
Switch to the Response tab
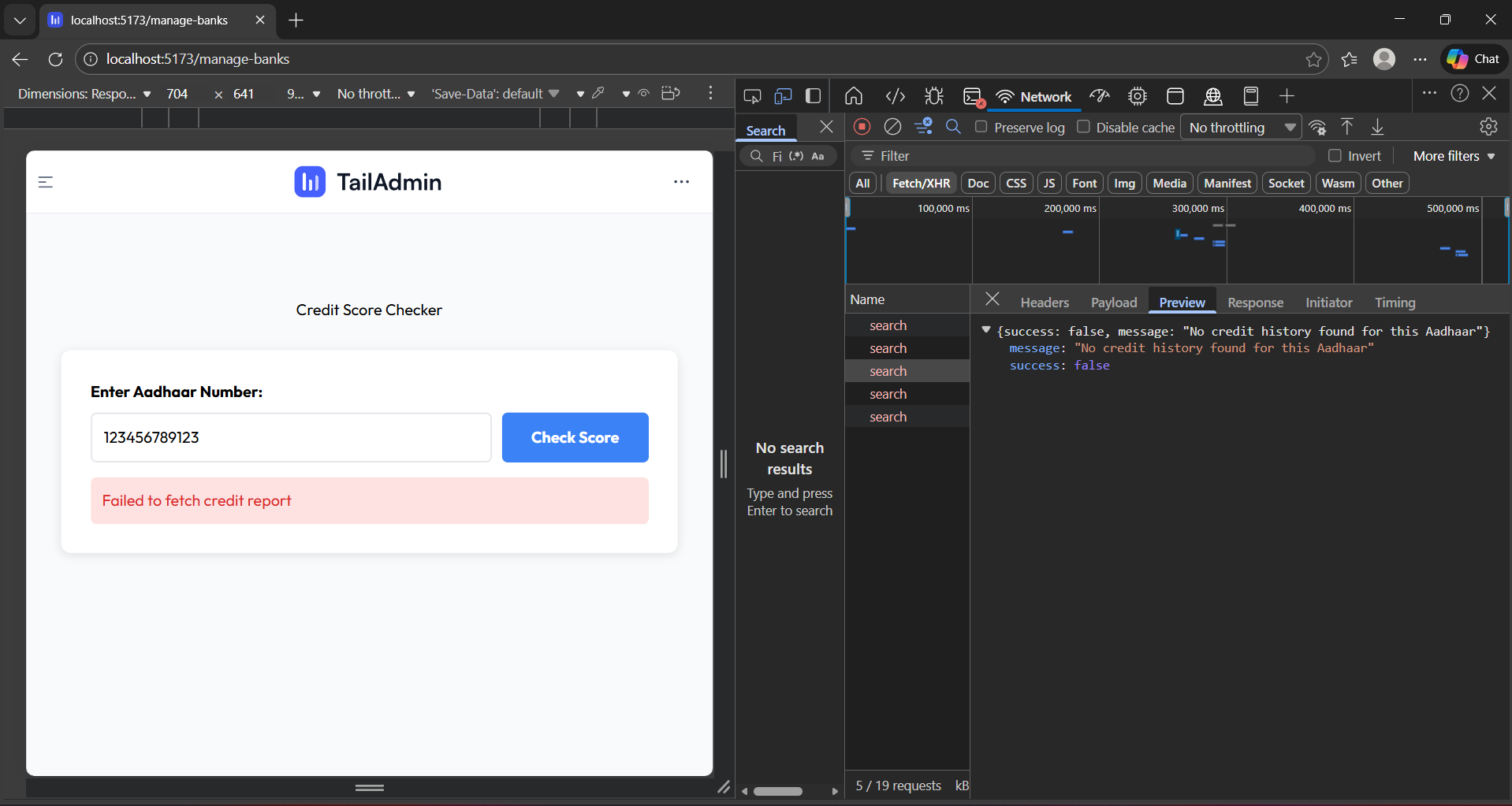click(x=1255, y=303)
